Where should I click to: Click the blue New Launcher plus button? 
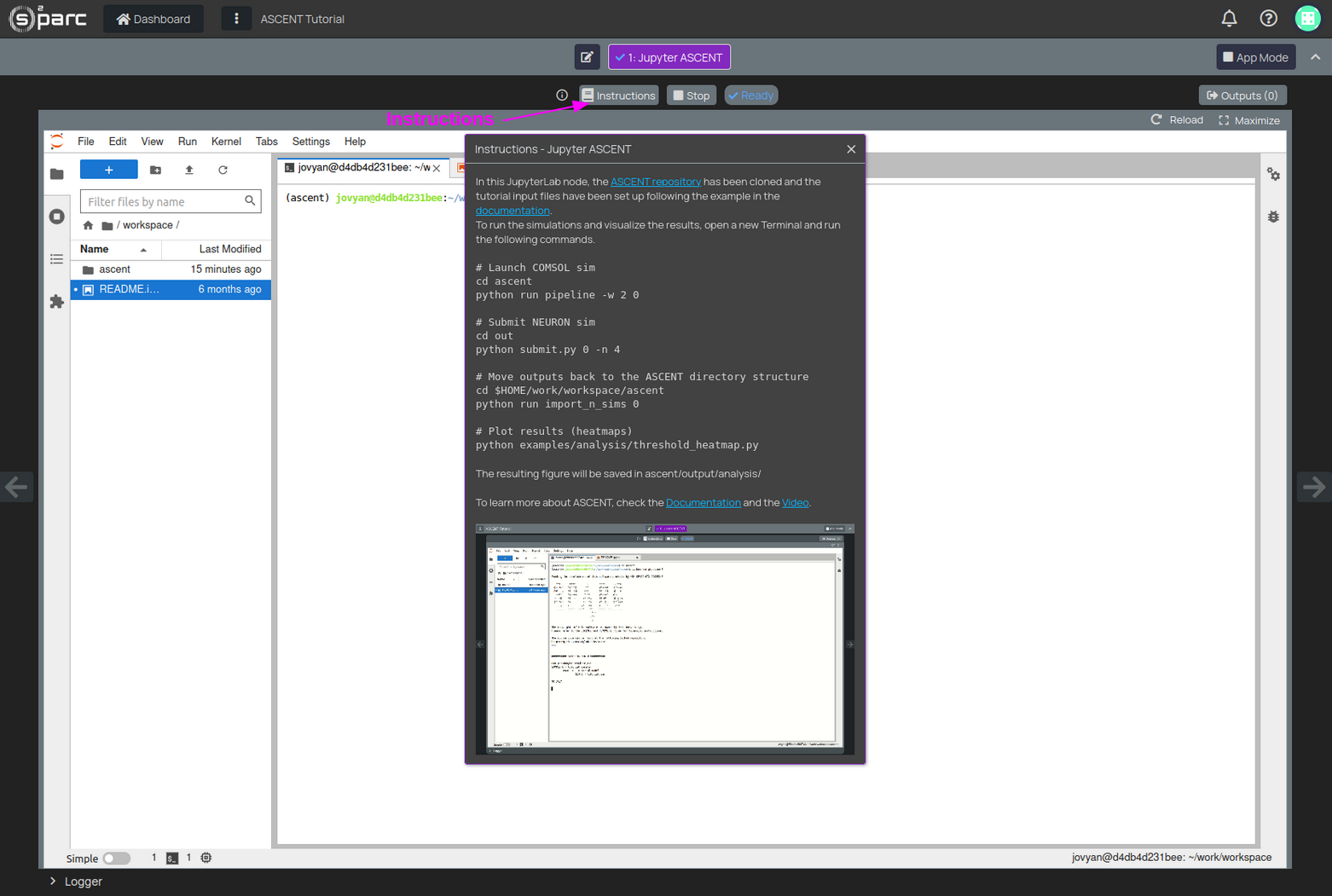(x=109, y=170)
